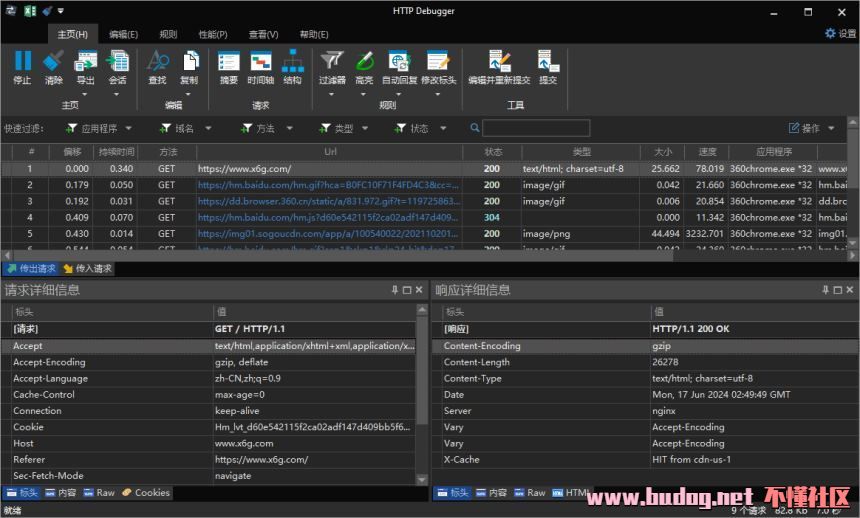
Task: Open the 结构 structure view icon
Action: [292, 61]
